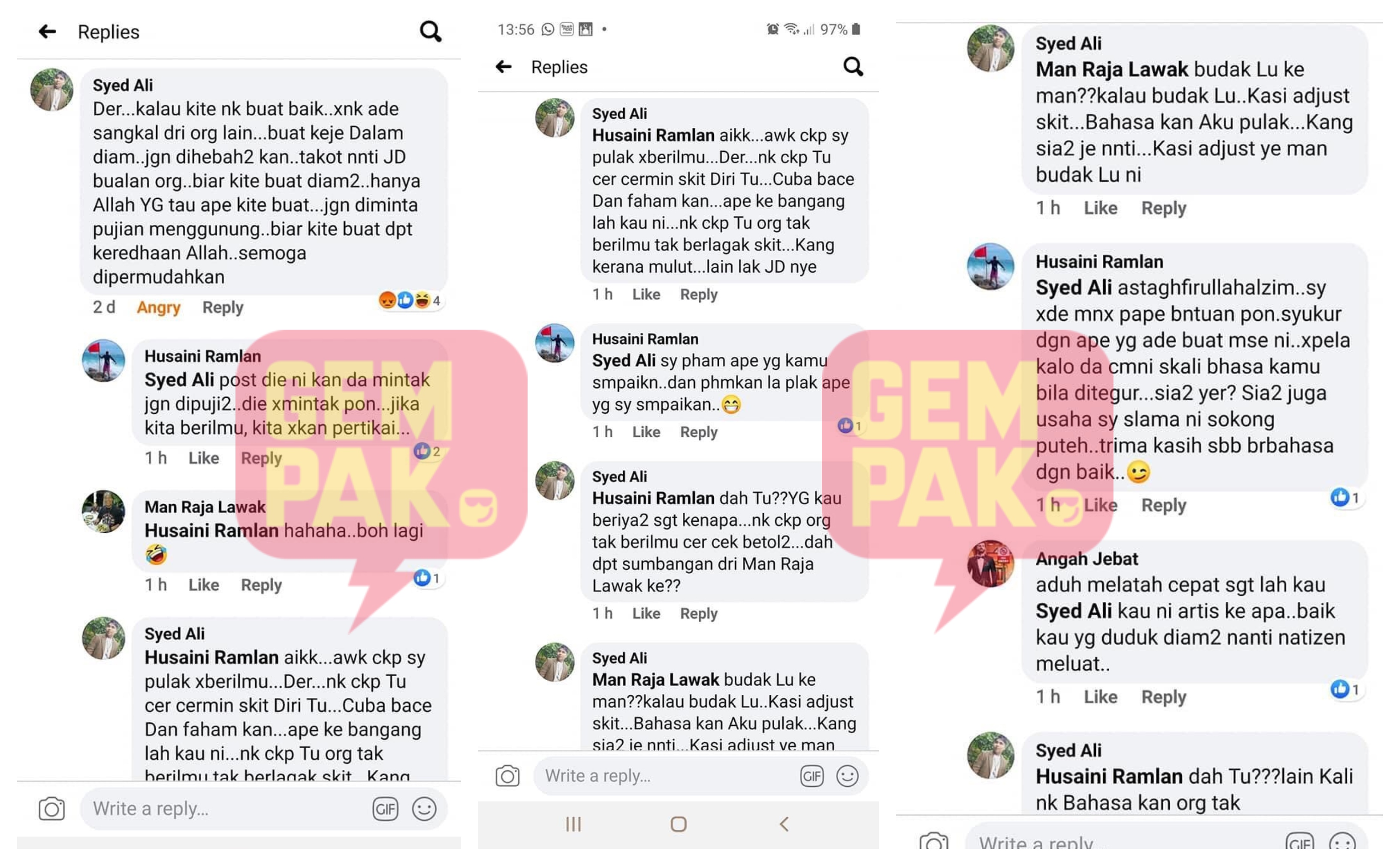
Task: Go back using arrow in left Replies panel
Action: pyautogui.click(x=47, y=31)
